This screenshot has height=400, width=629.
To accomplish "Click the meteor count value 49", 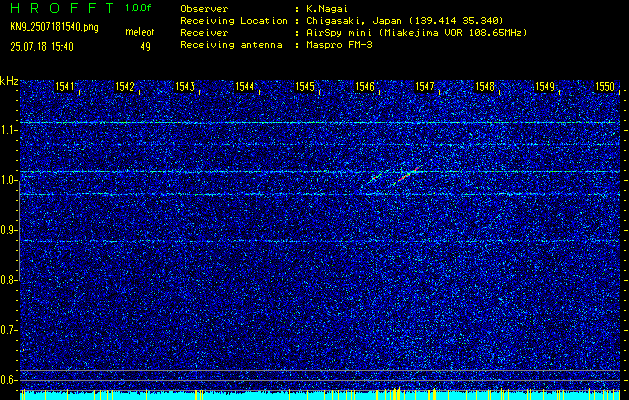I will [145, 47].
